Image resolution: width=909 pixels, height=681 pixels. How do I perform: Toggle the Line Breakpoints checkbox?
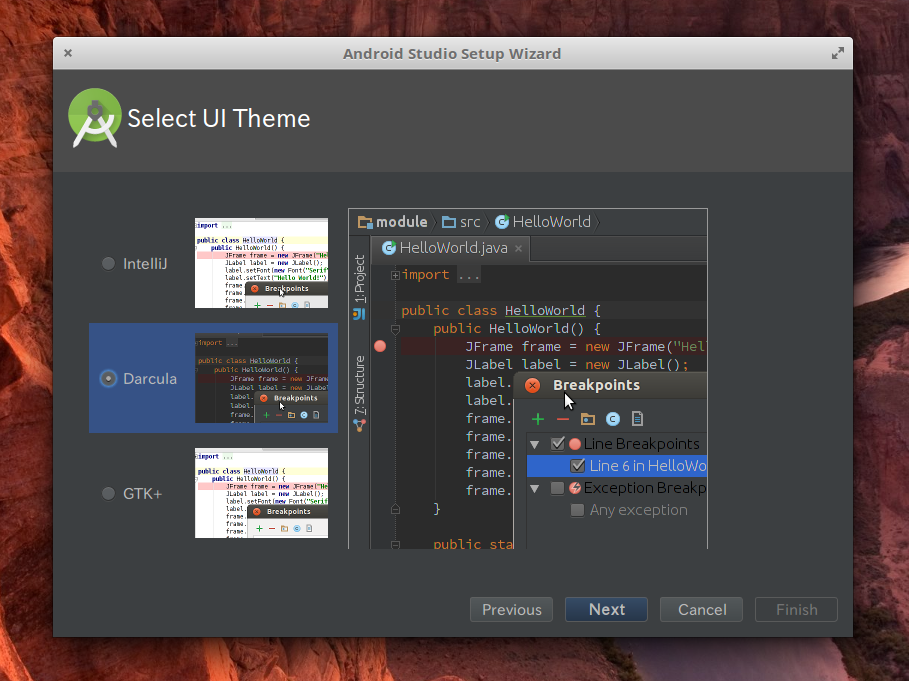point(557,444)
